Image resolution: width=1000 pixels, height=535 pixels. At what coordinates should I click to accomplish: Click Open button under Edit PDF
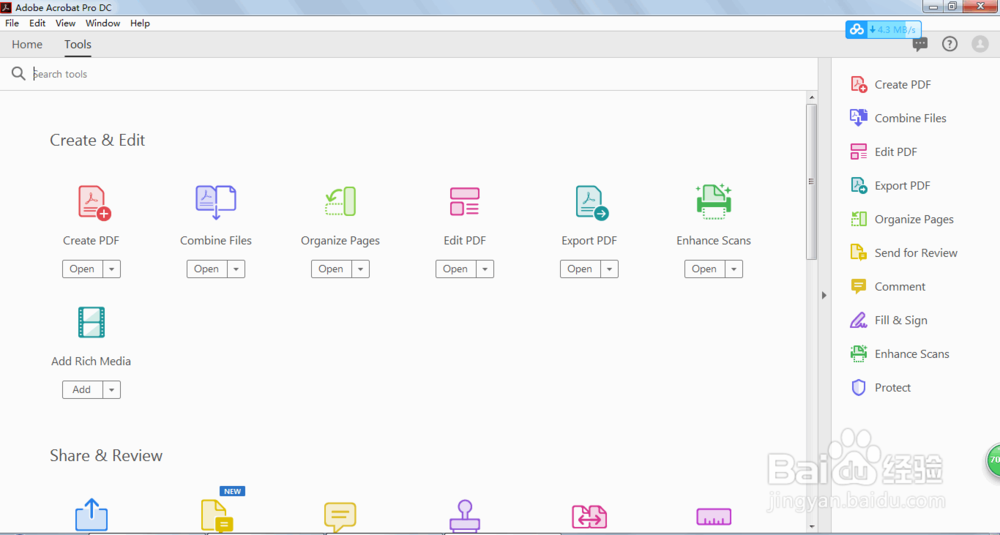click(x=455, y=269)
